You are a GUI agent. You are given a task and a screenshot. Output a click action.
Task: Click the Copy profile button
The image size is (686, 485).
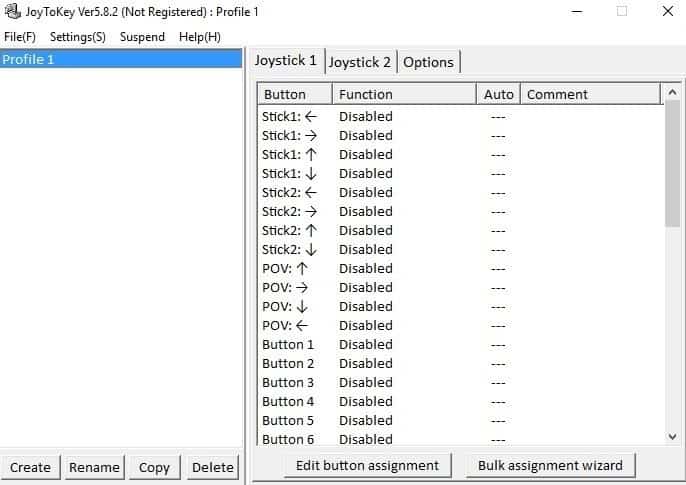pyautogui.click(x=154, y=468)
